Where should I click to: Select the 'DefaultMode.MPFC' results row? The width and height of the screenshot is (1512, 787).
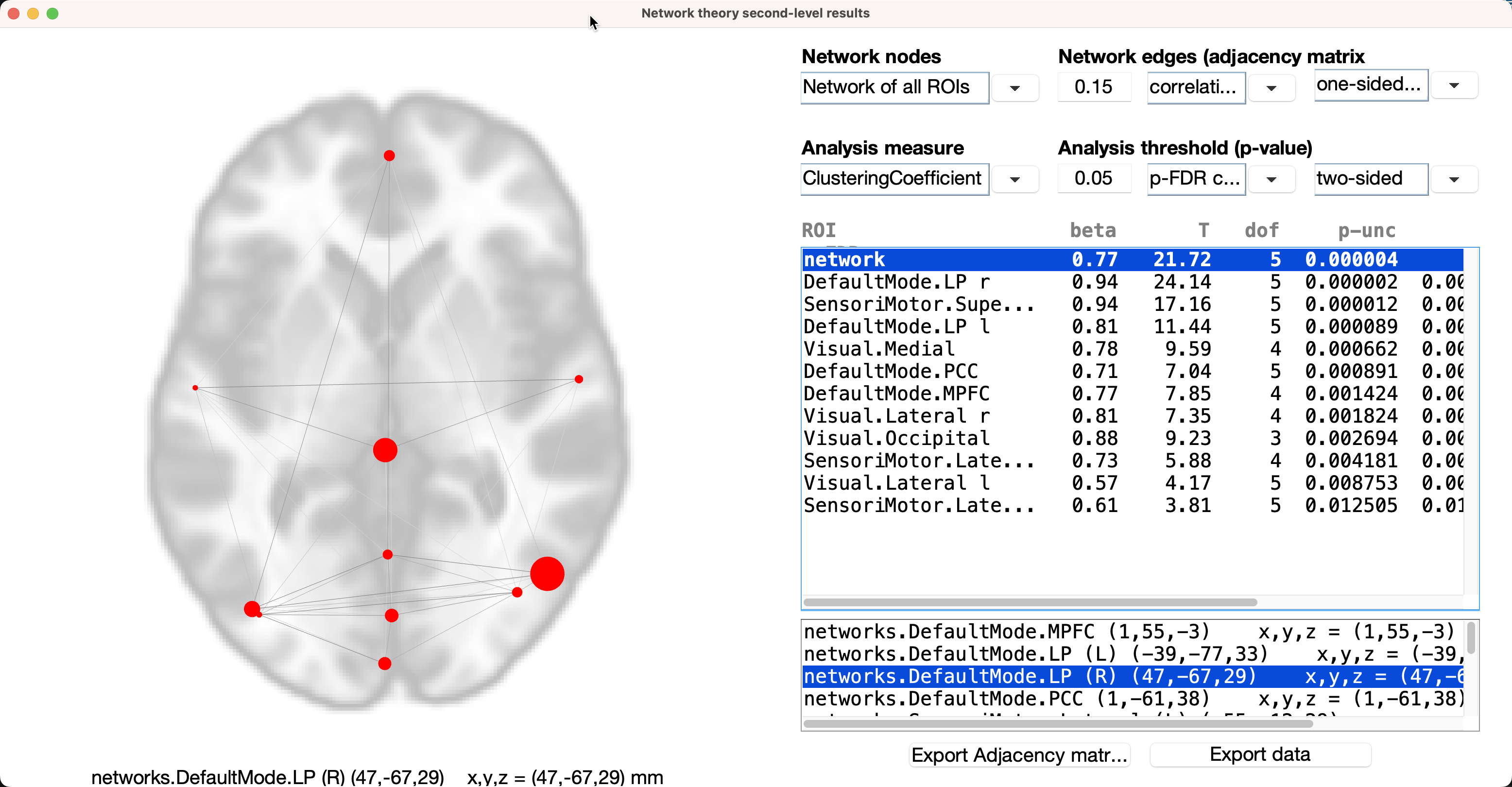[1133, 393]
